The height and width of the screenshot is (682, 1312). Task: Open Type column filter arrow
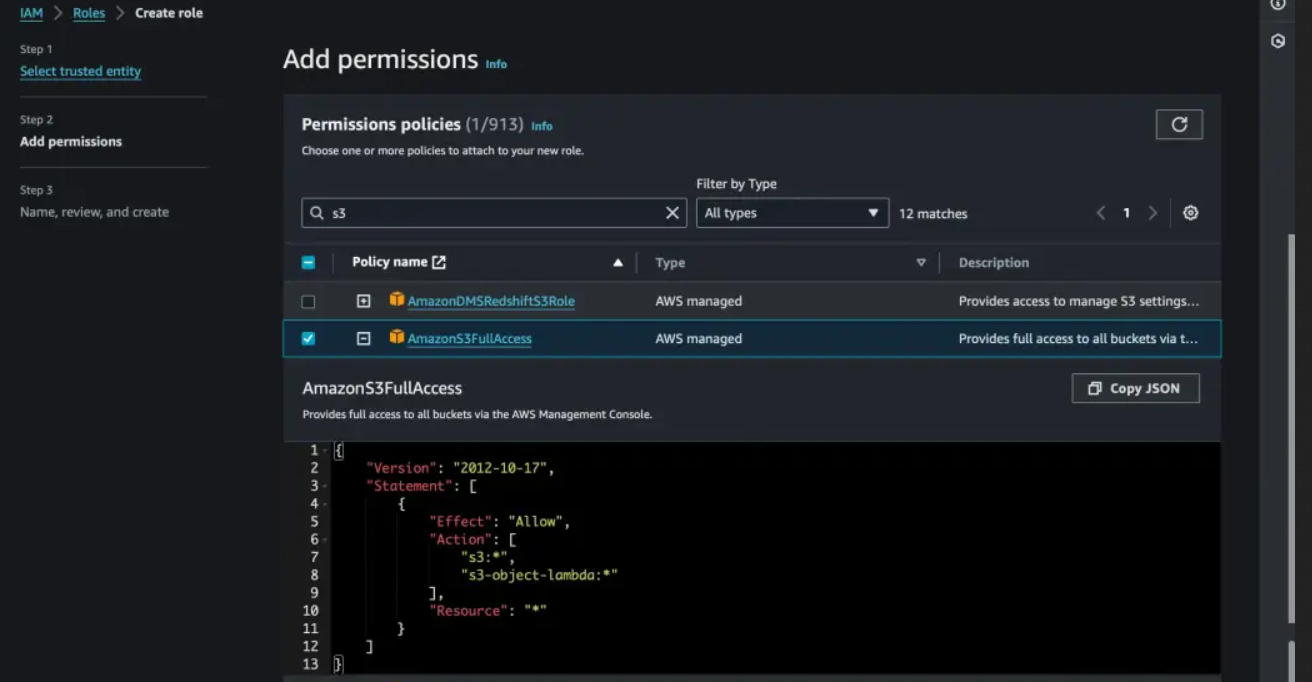921,263
